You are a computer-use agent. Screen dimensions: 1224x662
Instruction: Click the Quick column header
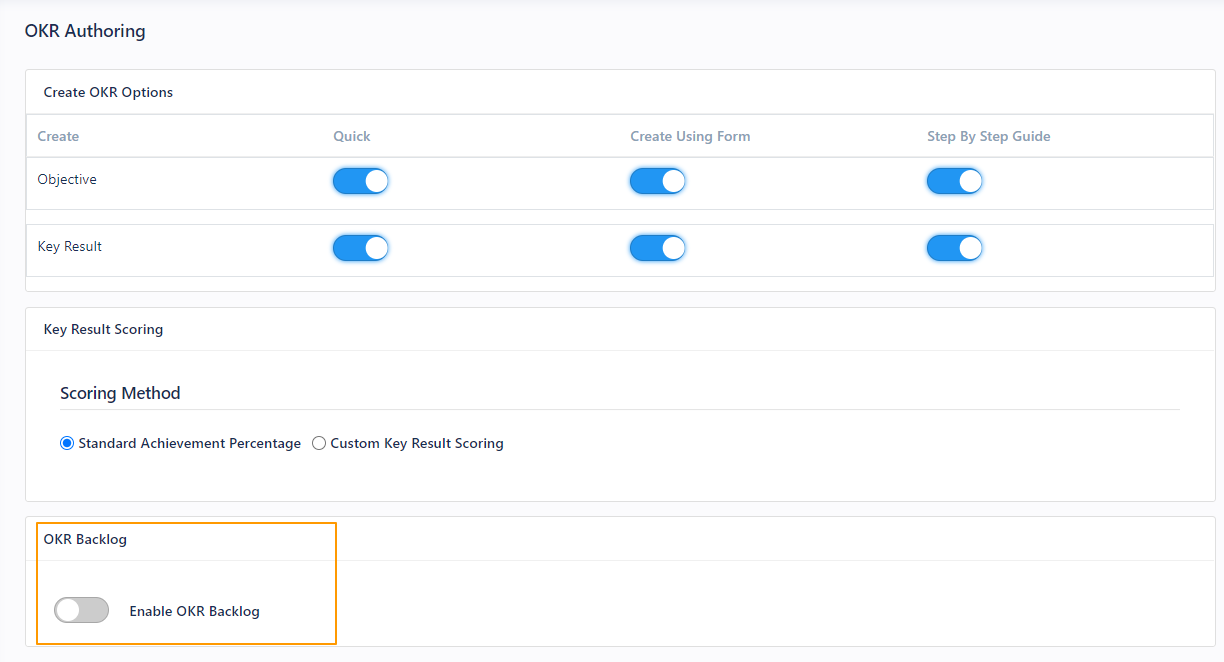[x=351, y=135]
